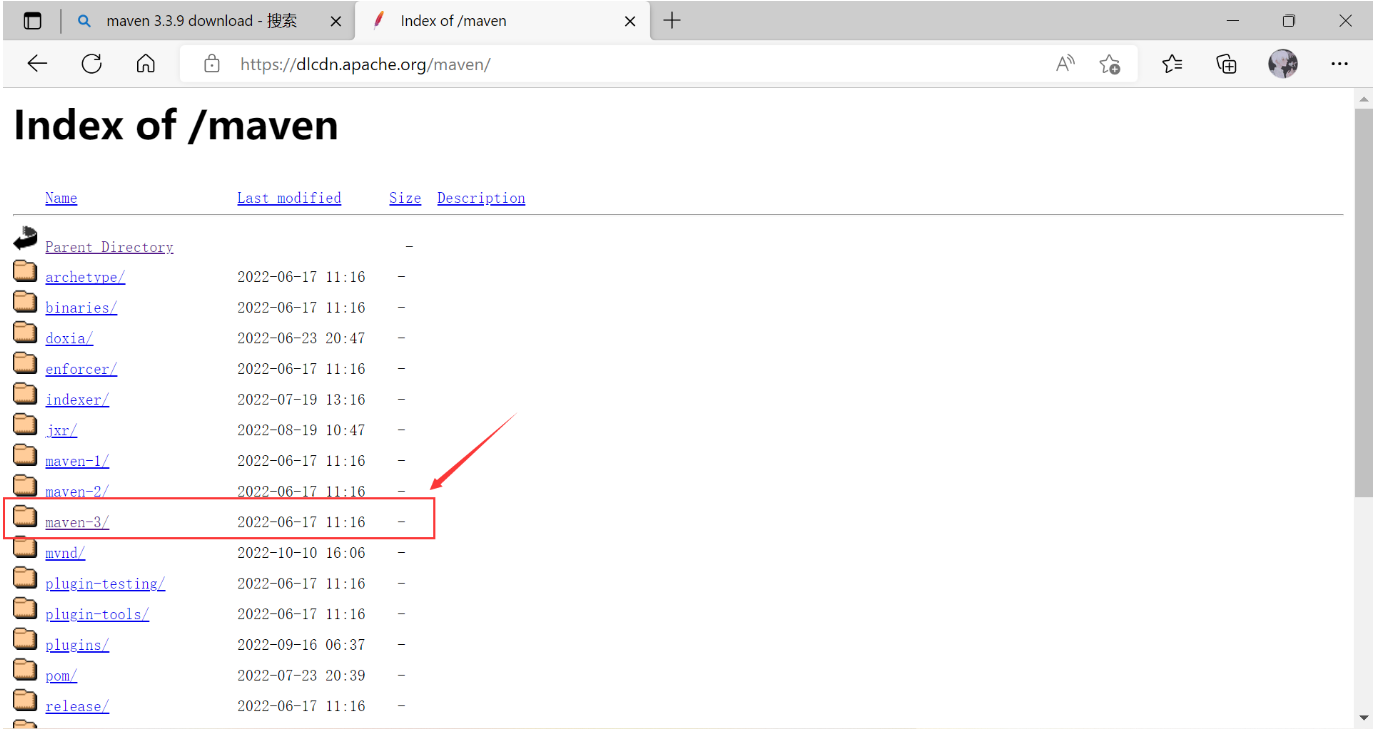Screen dimensions: 1377x743
Task: Open the indexer/ directory link
Action: click(x=77, y=400)
